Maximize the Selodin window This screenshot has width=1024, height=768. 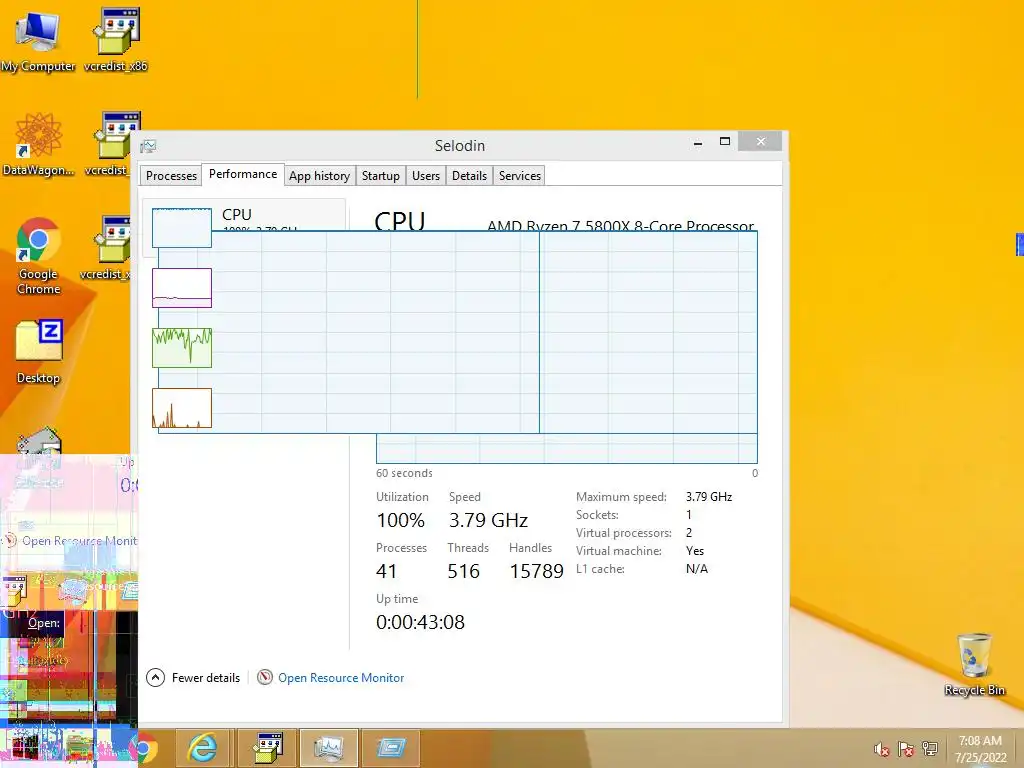click(725, 141)
